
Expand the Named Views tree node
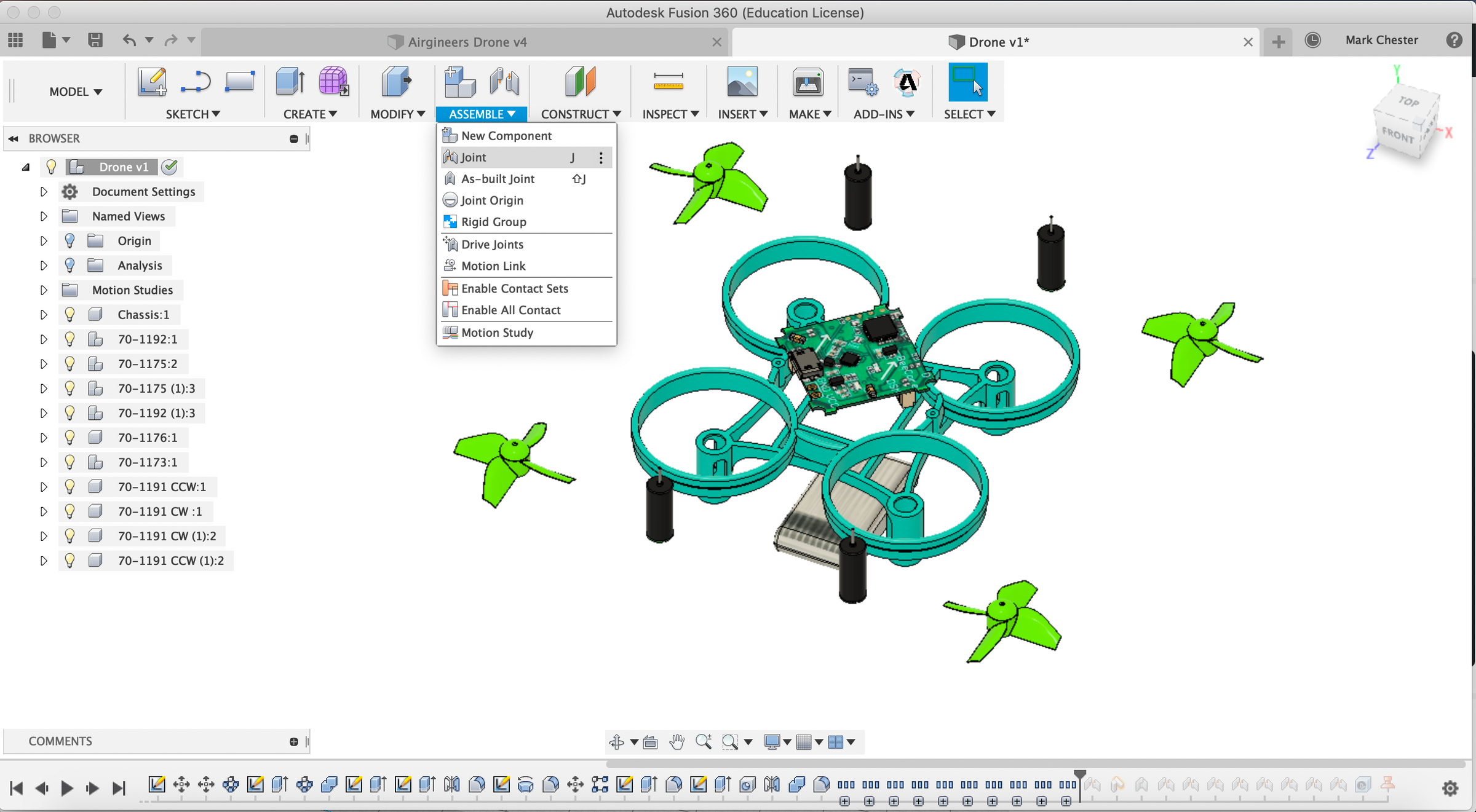coord(43,216)
